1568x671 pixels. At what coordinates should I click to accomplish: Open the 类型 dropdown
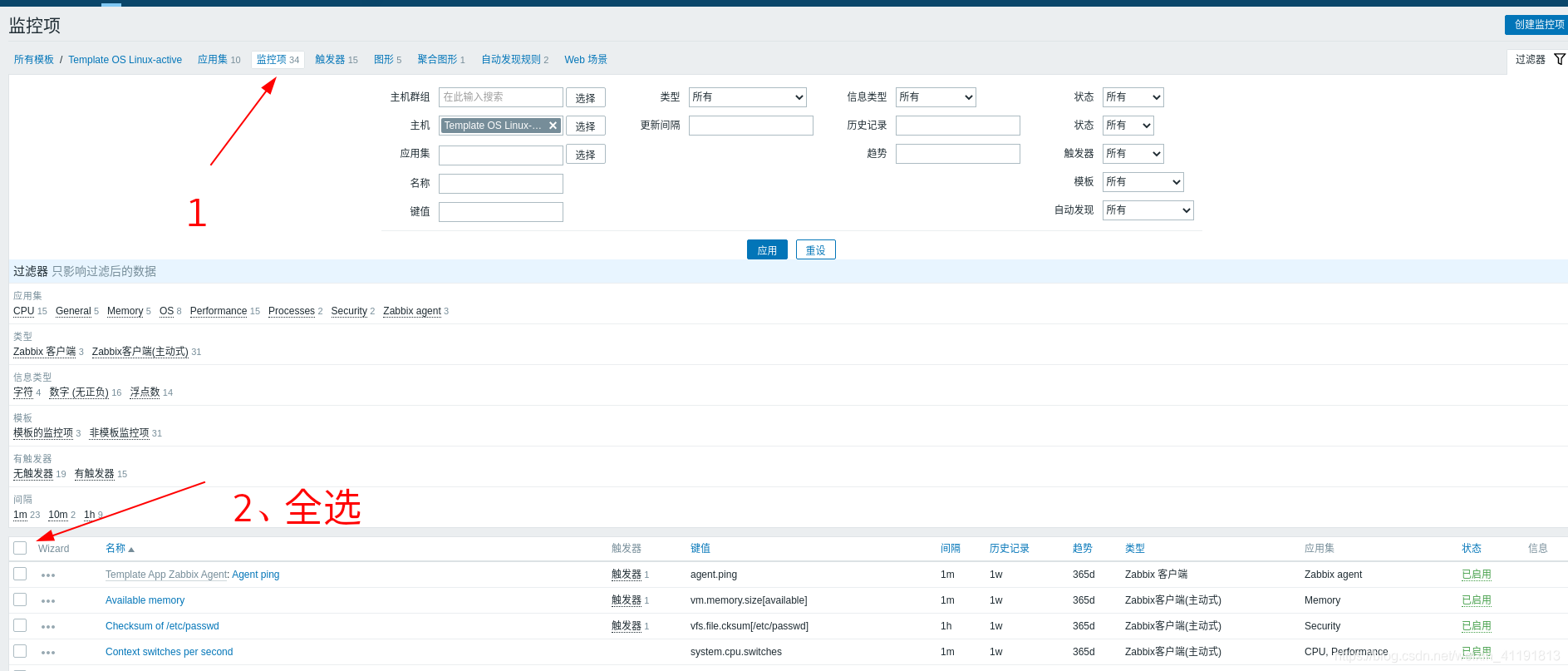[748, 97]
